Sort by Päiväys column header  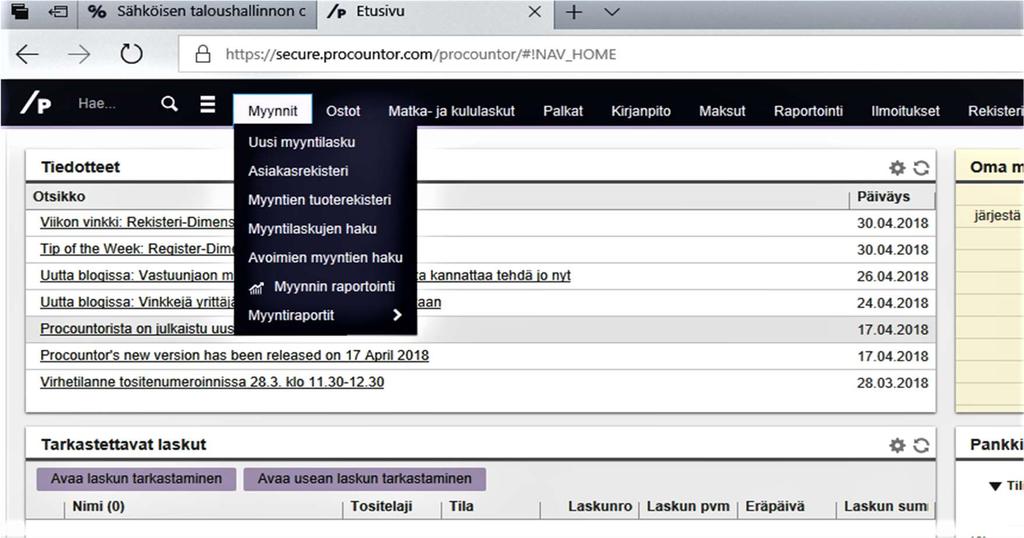click(884, 197)
